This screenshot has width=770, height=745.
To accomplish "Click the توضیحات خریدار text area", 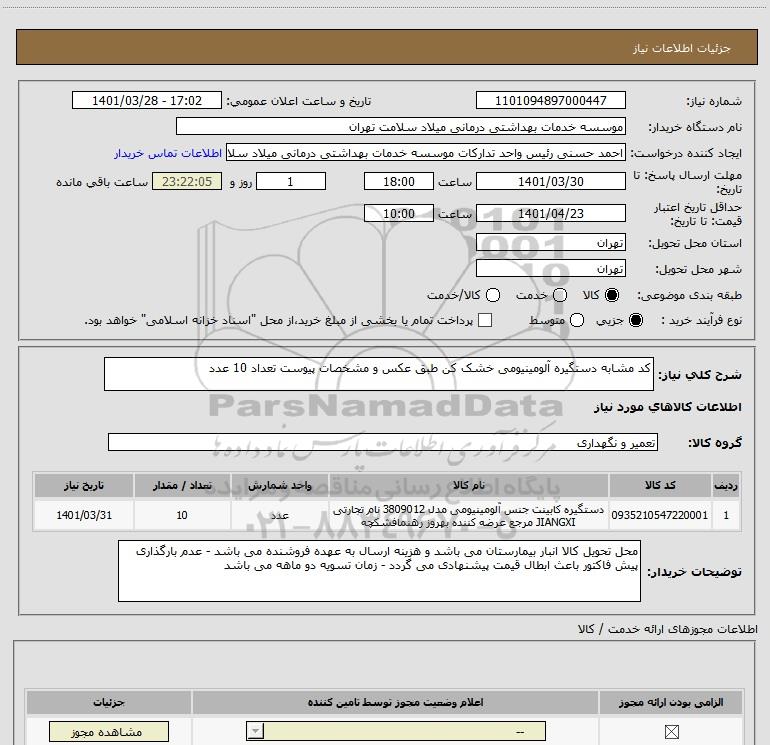I will [x=379, y=571].
